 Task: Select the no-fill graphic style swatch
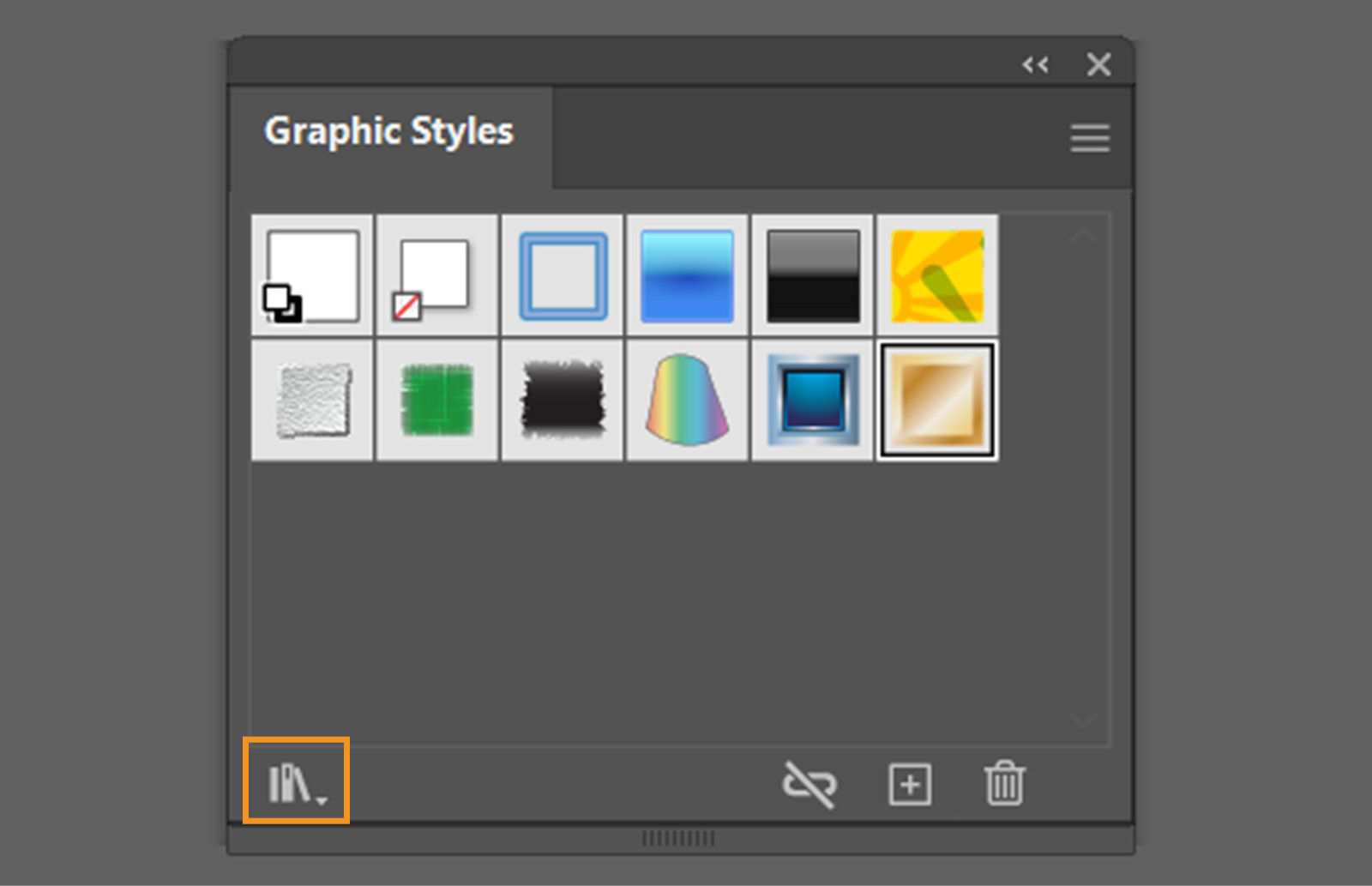click(436, 274)
